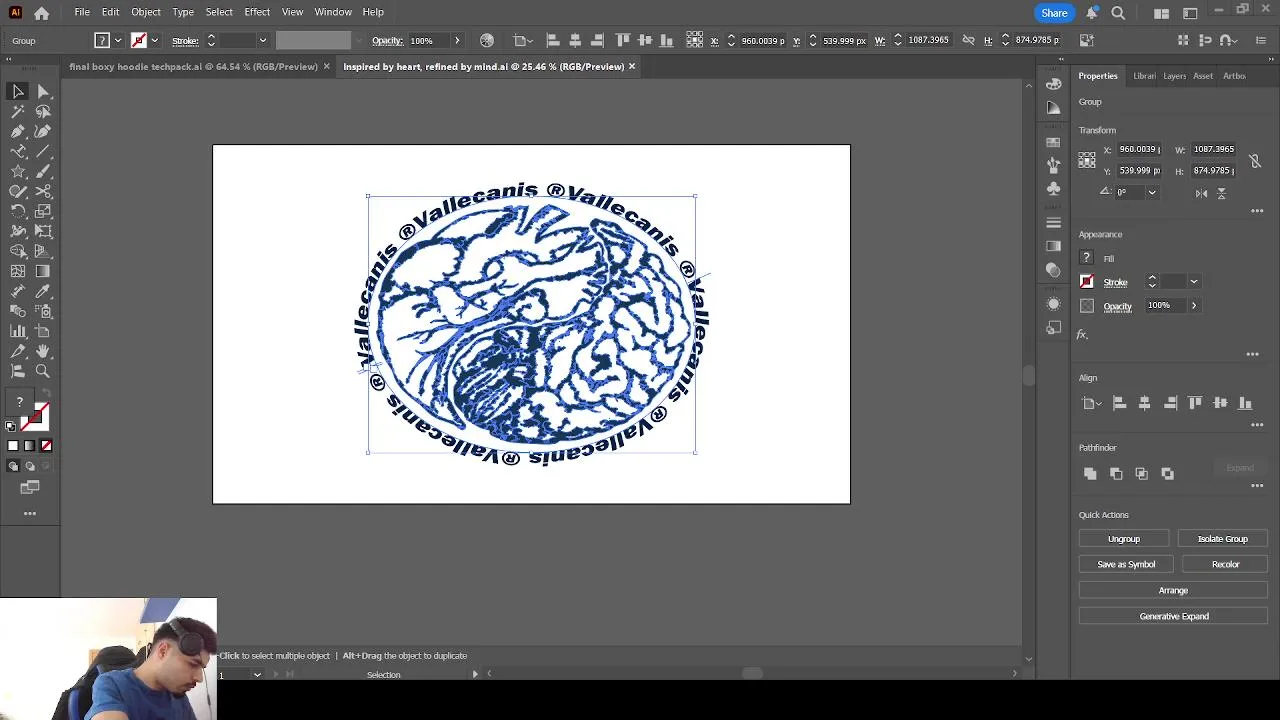
Task: Select the Mesh tool
Action: [18, 271]
